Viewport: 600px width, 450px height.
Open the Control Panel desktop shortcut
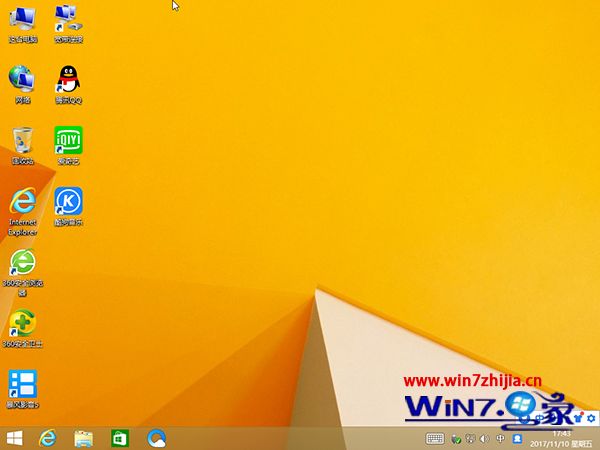(68, 20)
